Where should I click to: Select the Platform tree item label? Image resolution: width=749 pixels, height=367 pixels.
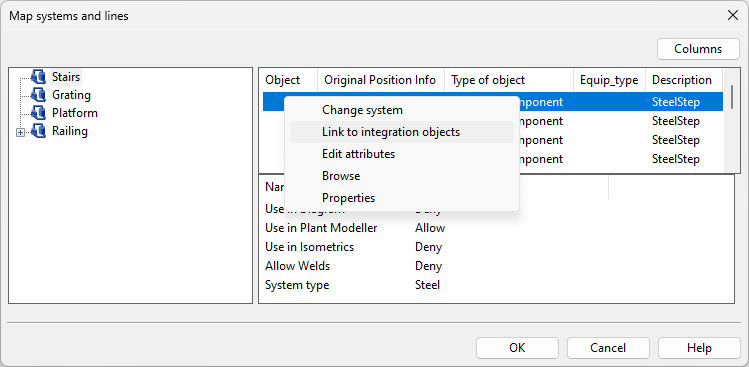(75, 113)
